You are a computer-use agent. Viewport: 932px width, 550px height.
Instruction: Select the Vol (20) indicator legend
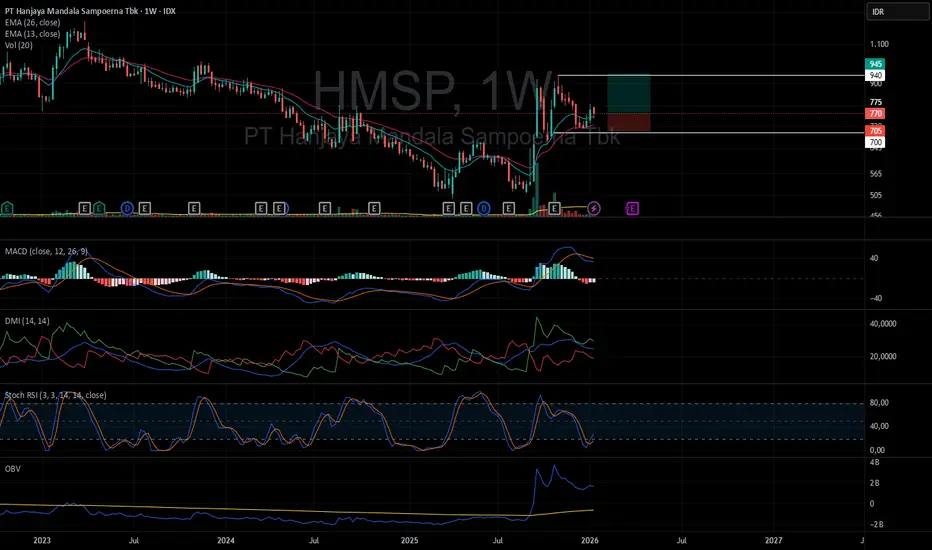pyautogui.click(x=18, y=45)
